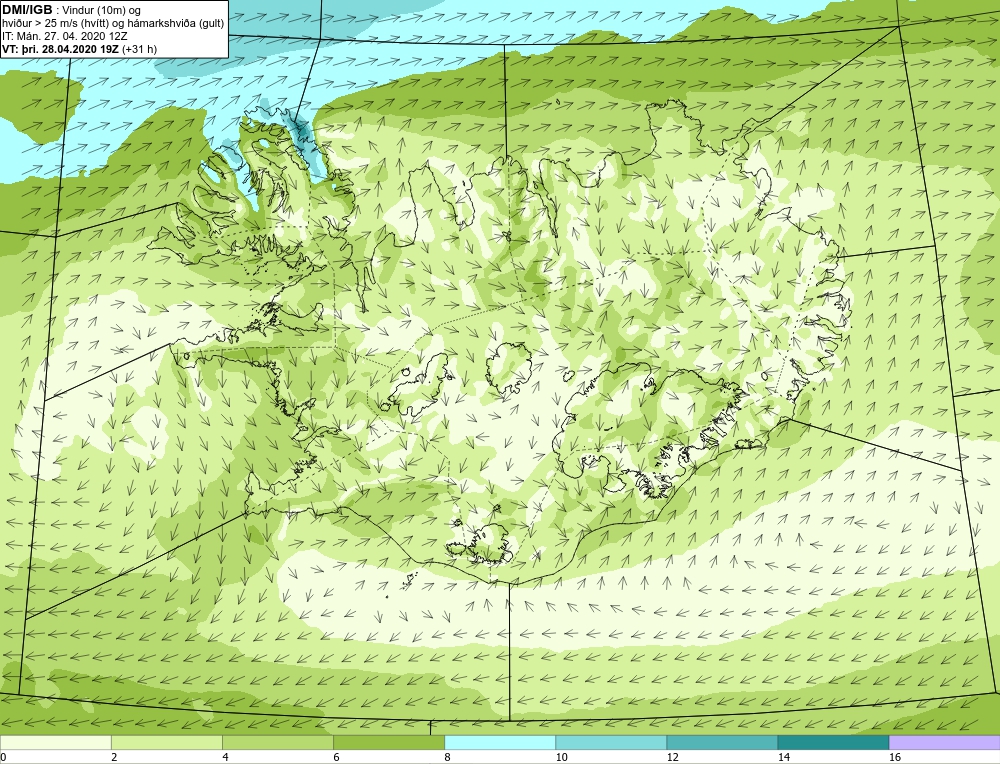Click the legend scale value '12'

[x=672, y=757]
